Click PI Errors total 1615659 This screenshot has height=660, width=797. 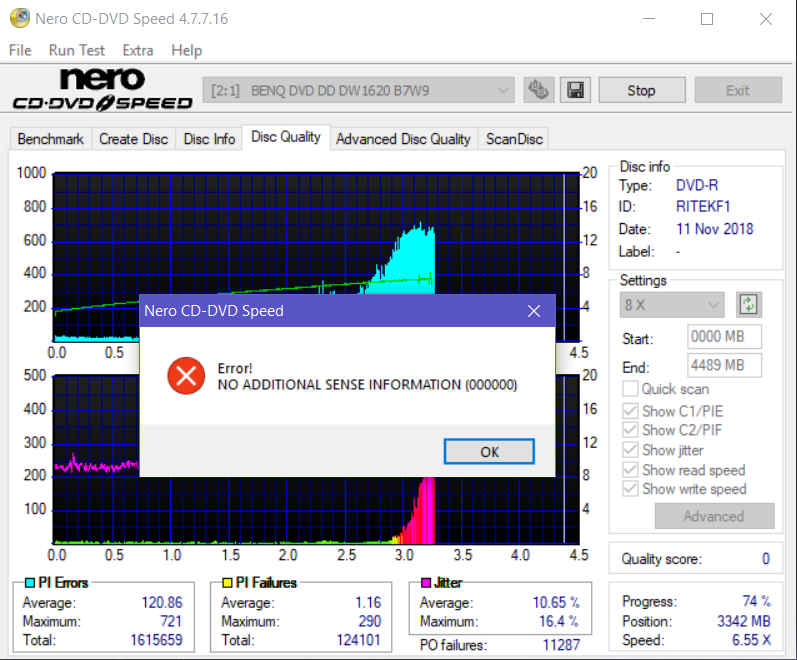click(x=156, y=640)
